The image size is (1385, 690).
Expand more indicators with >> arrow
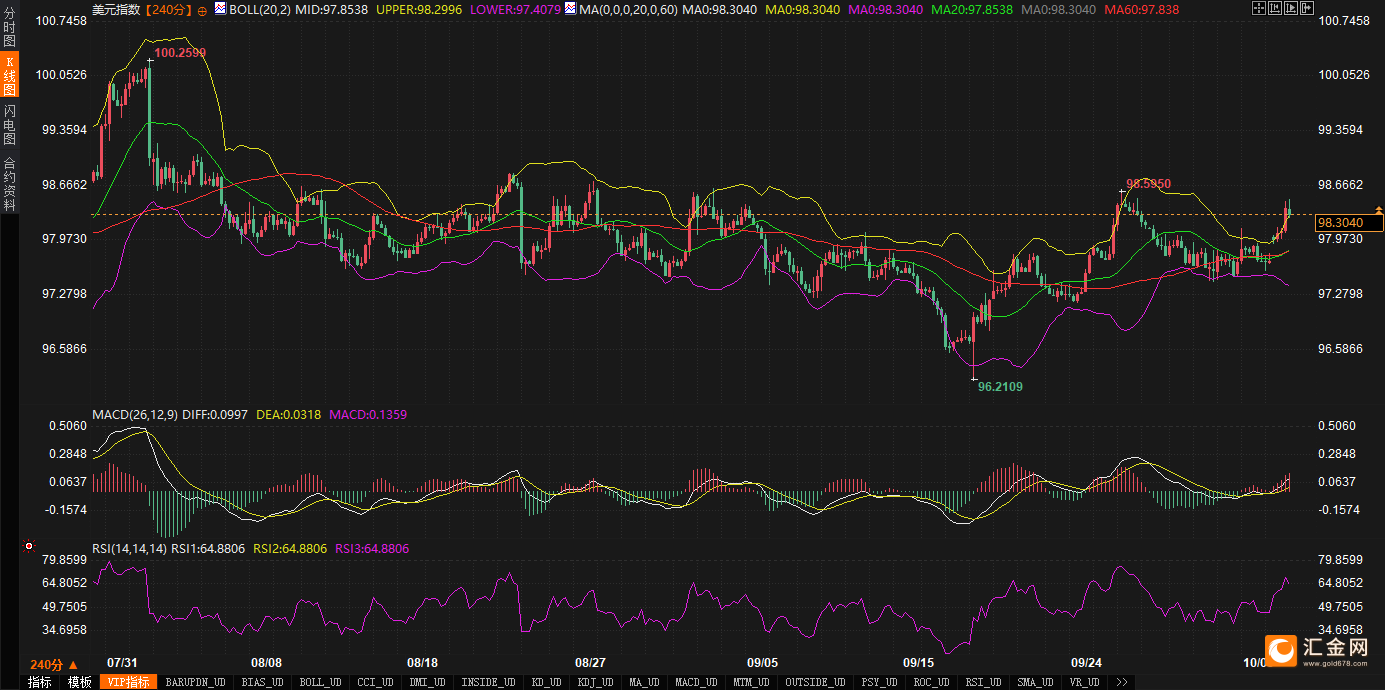coord(1122,682)
